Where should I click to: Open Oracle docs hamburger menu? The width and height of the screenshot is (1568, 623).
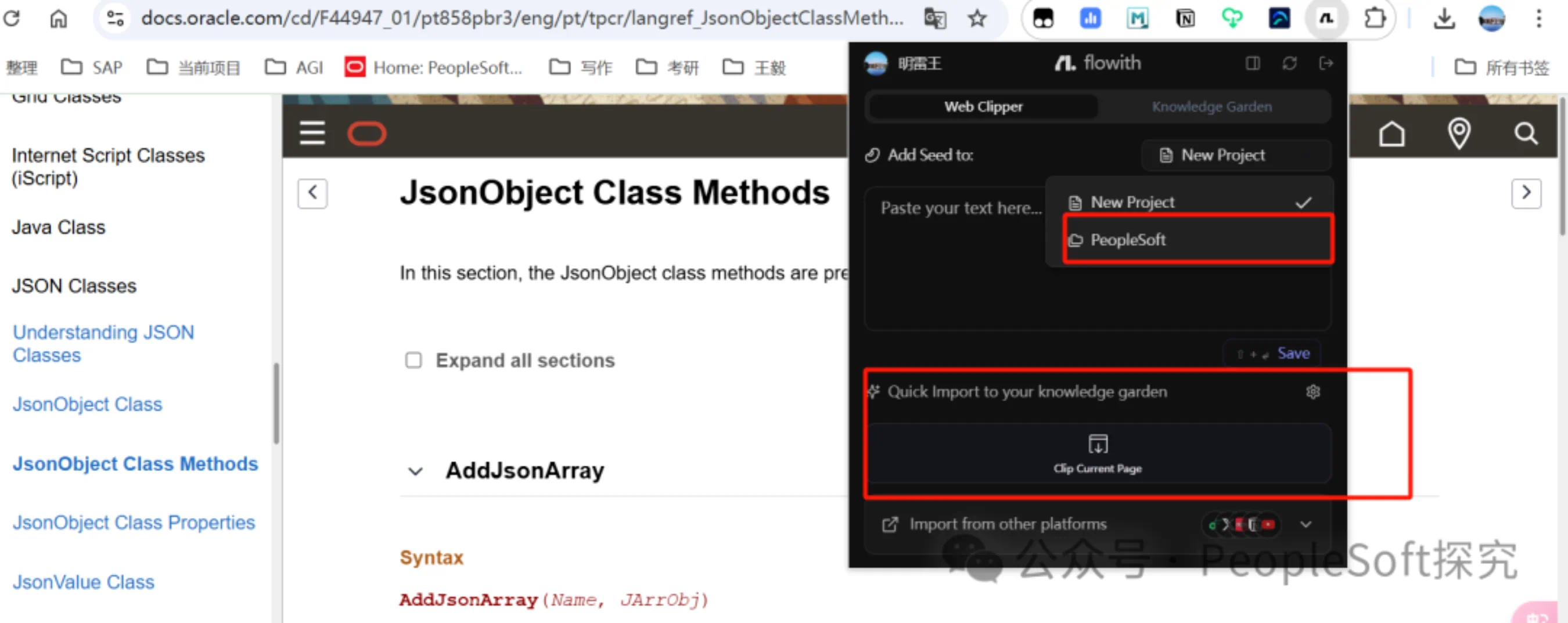[x=312, y=132]
